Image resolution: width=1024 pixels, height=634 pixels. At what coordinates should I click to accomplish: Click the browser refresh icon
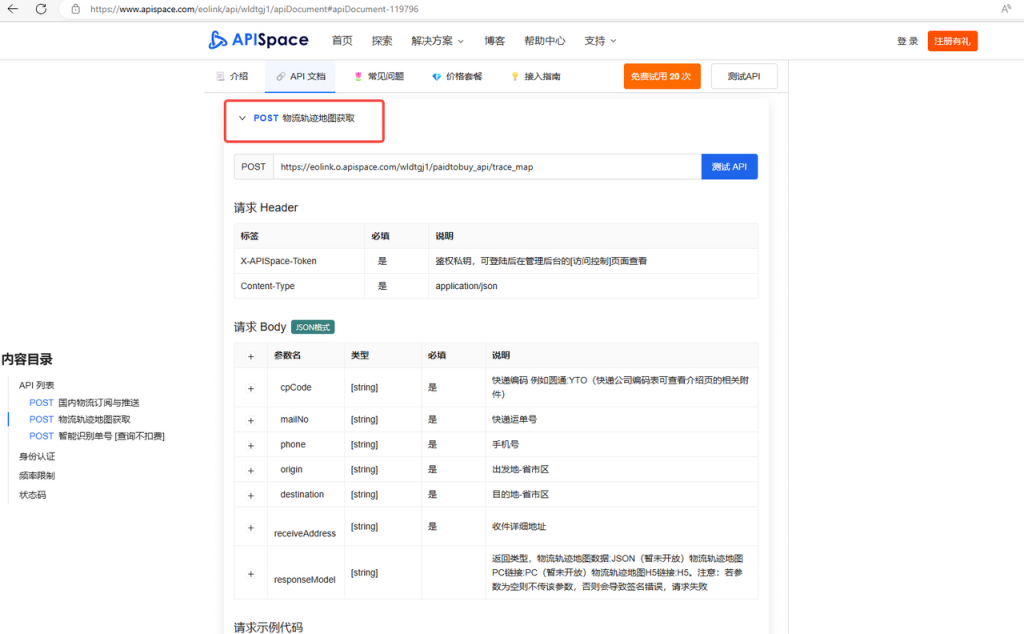[40, 10]
